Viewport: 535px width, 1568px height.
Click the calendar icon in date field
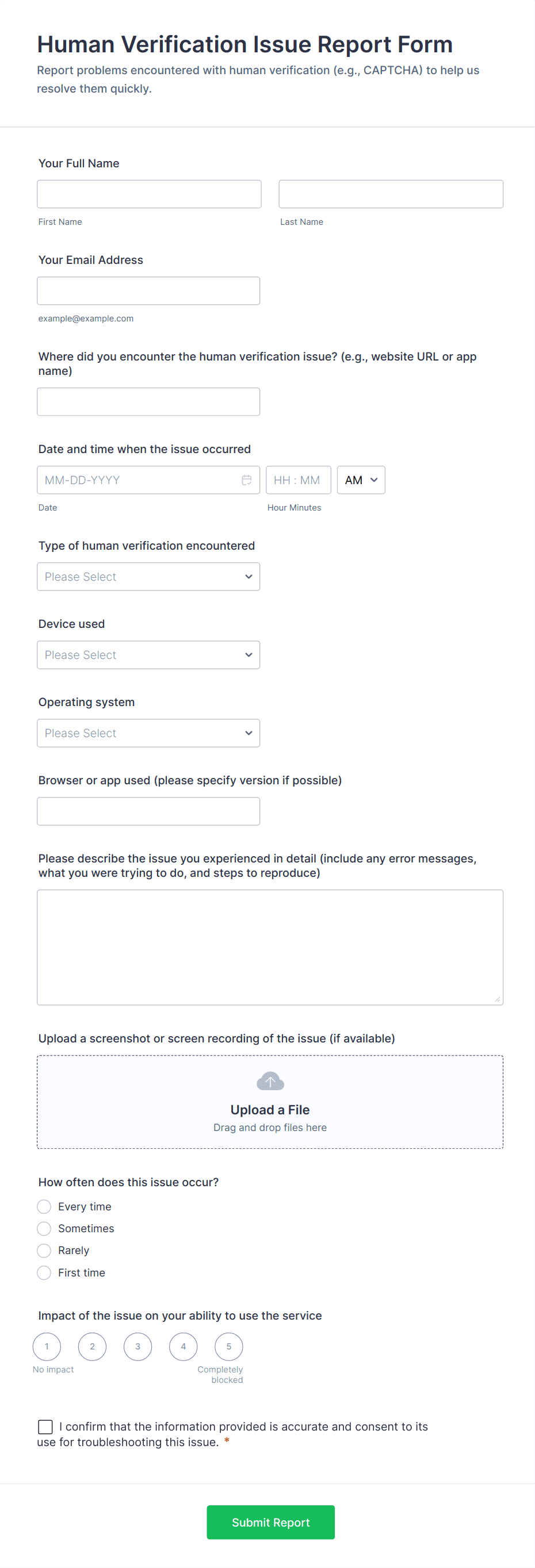(x=246, y=480)
